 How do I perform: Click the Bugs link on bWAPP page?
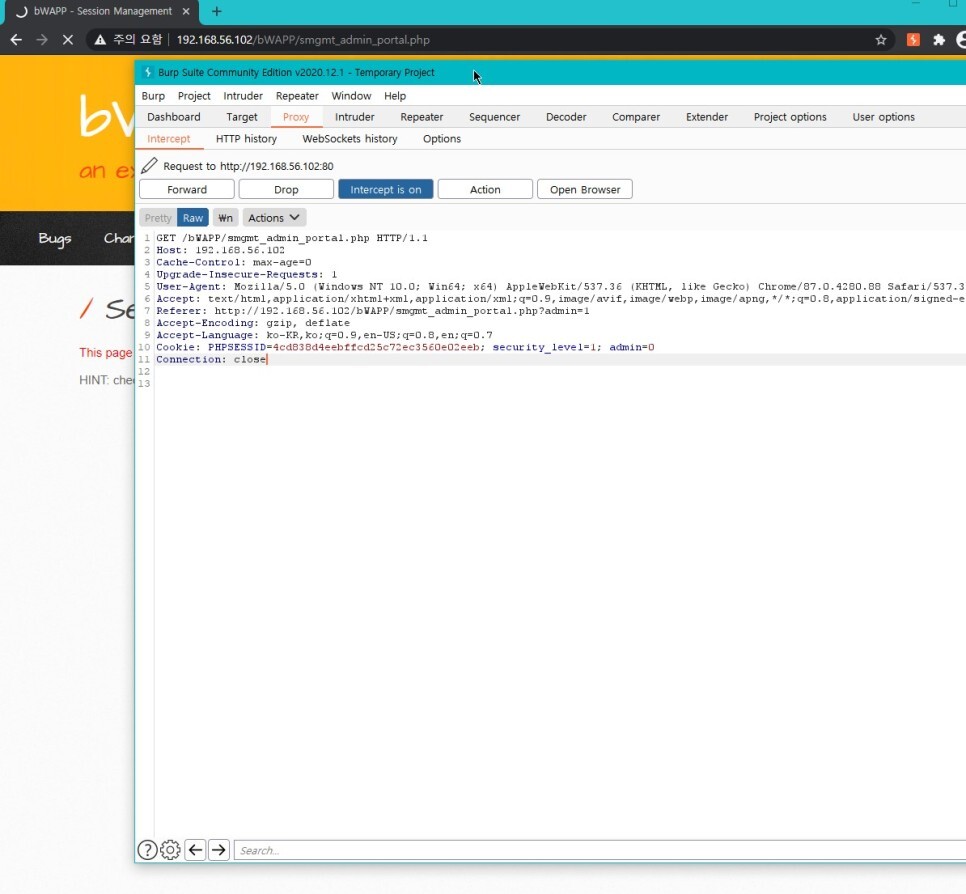[55, 238]
